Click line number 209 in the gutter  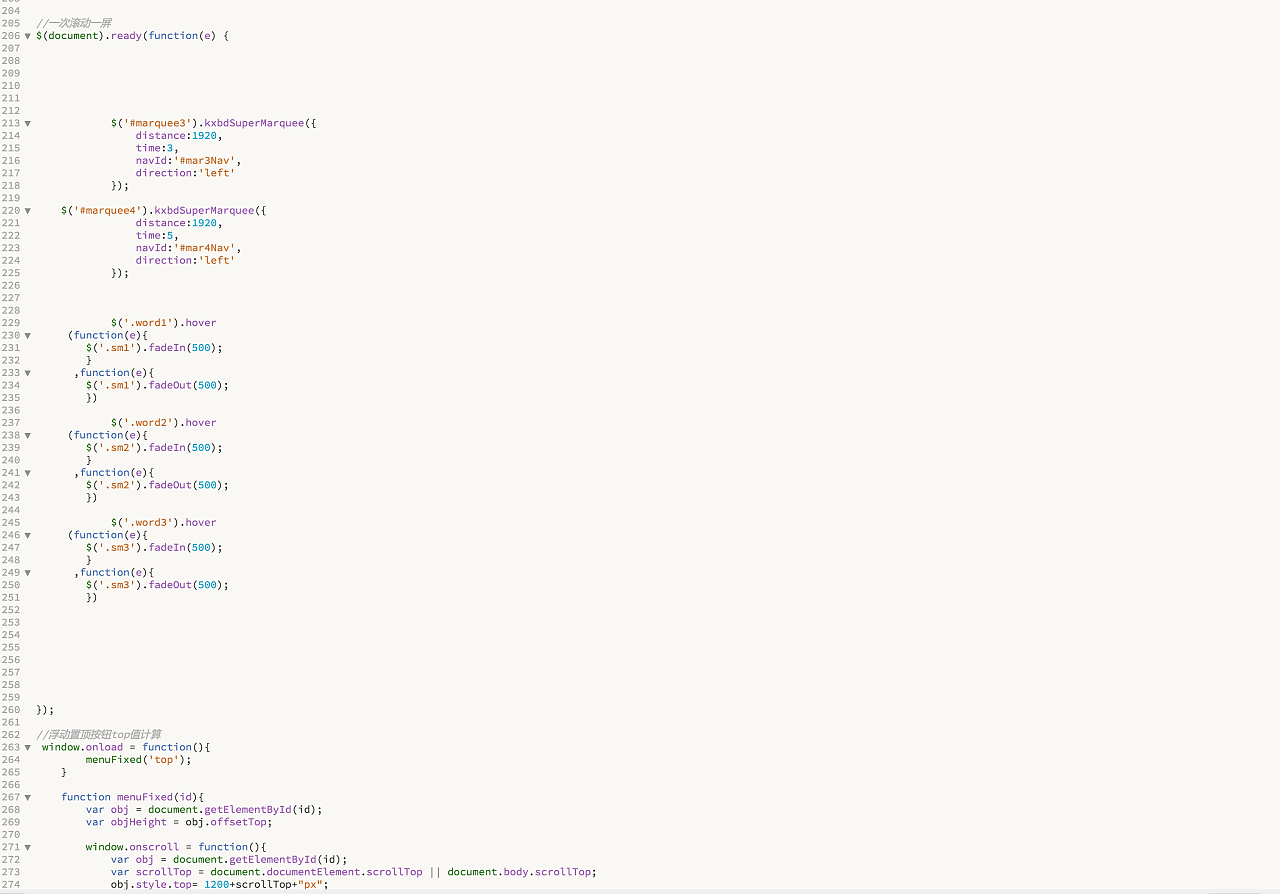(x=11, y=73)
